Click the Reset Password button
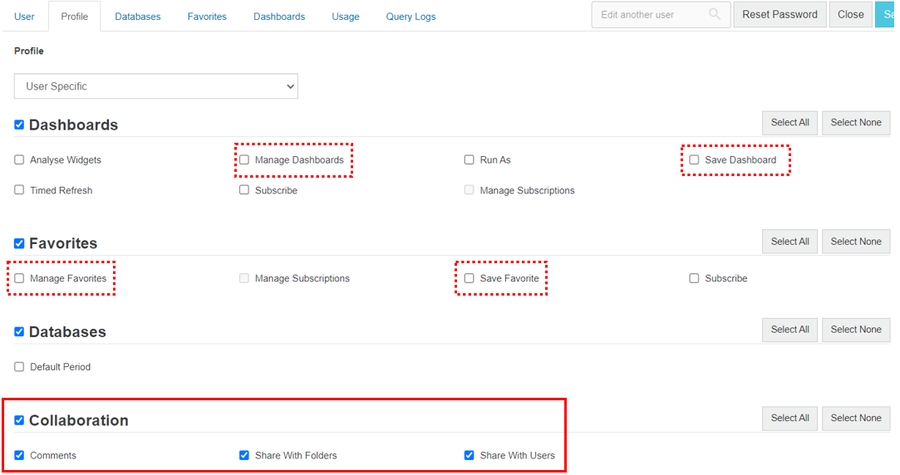Image resolution: width=900 pixels, height=475 pixels. click(779, 15)
